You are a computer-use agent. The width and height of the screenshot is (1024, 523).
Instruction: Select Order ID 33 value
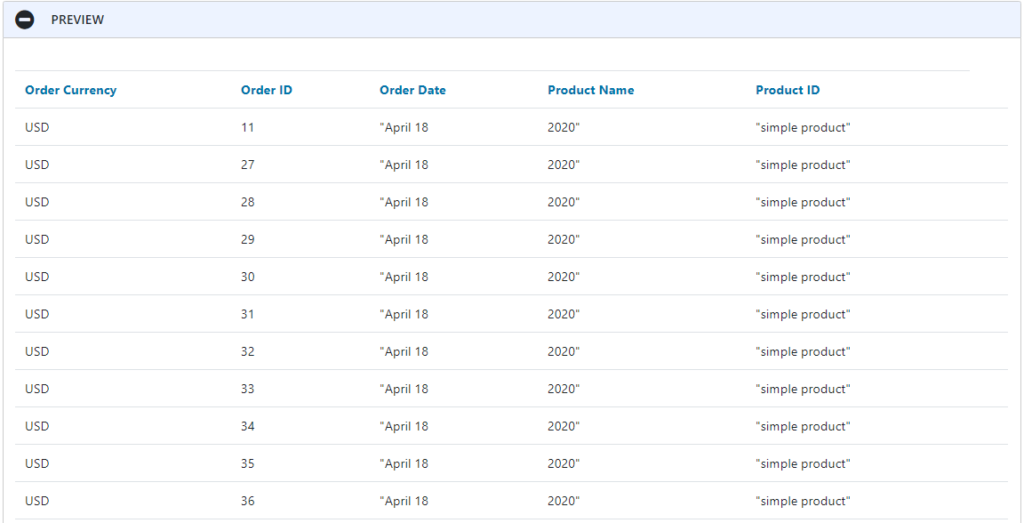(248, 388)
